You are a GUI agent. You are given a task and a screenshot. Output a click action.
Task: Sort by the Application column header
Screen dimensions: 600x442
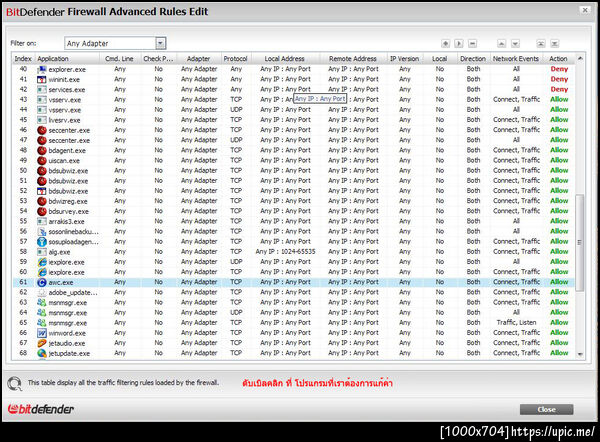(x=68, y=59)
